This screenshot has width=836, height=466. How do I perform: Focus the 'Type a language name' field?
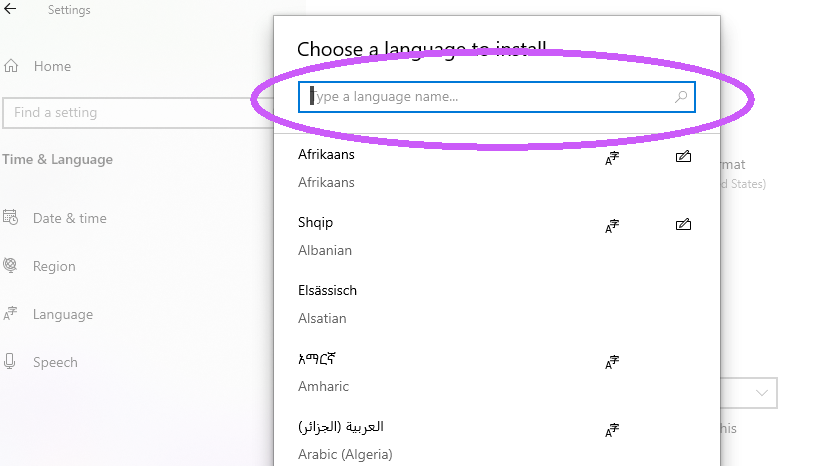tap(490, 97)
